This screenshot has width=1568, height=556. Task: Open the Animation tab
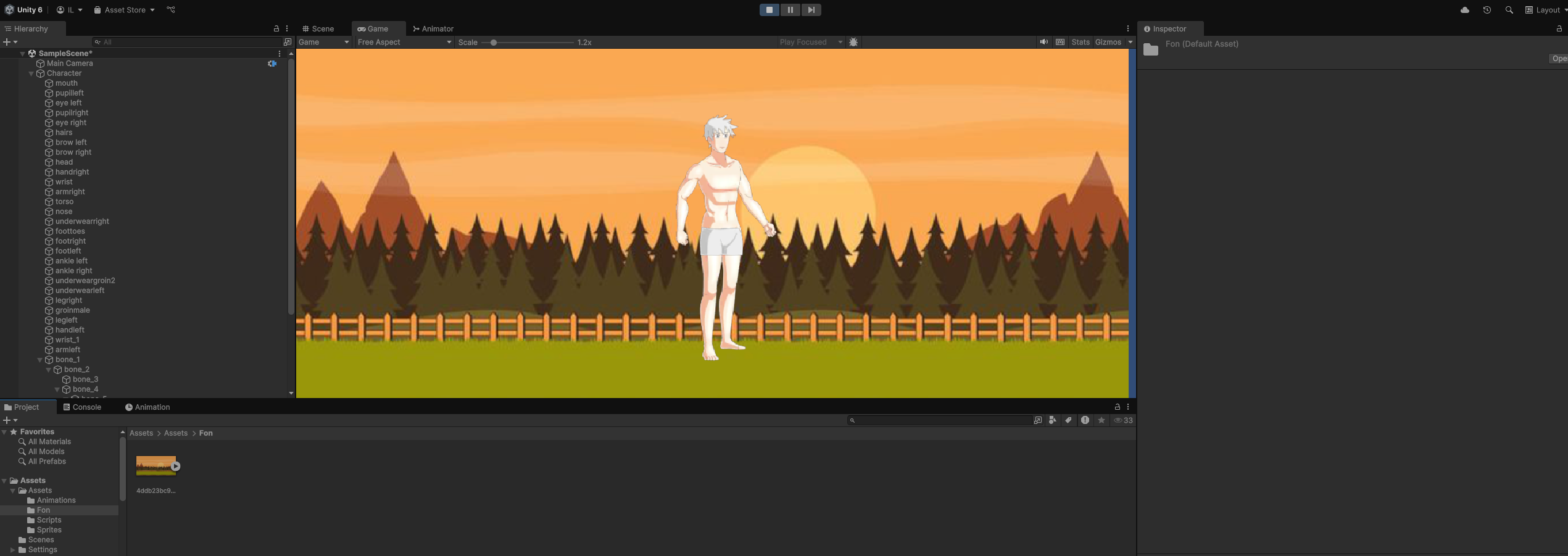(147, 407)
